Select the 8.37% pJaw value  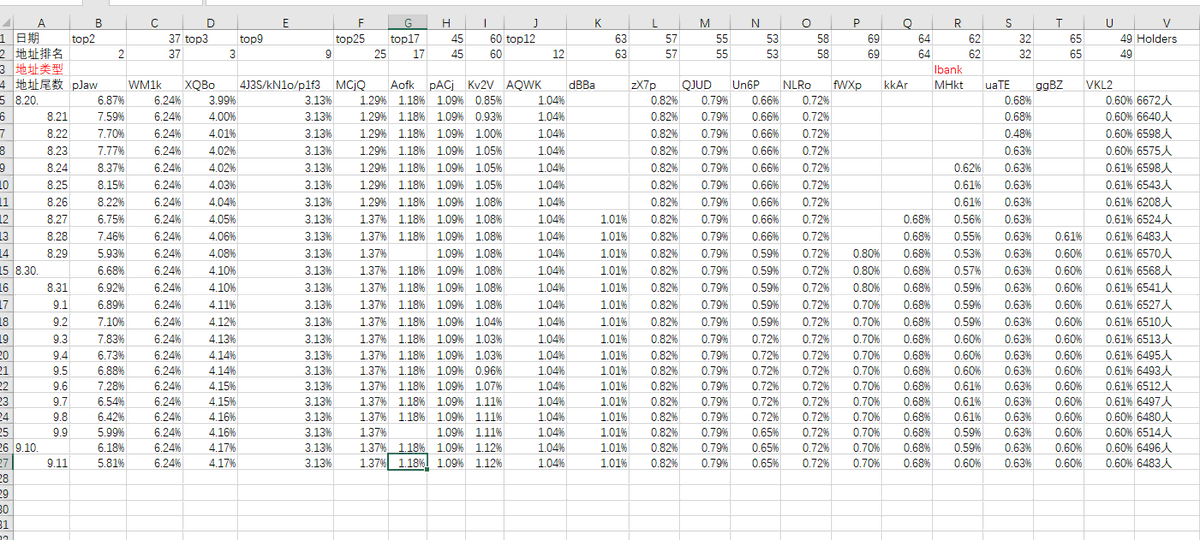pyautogui.click(x=98, y=168)
